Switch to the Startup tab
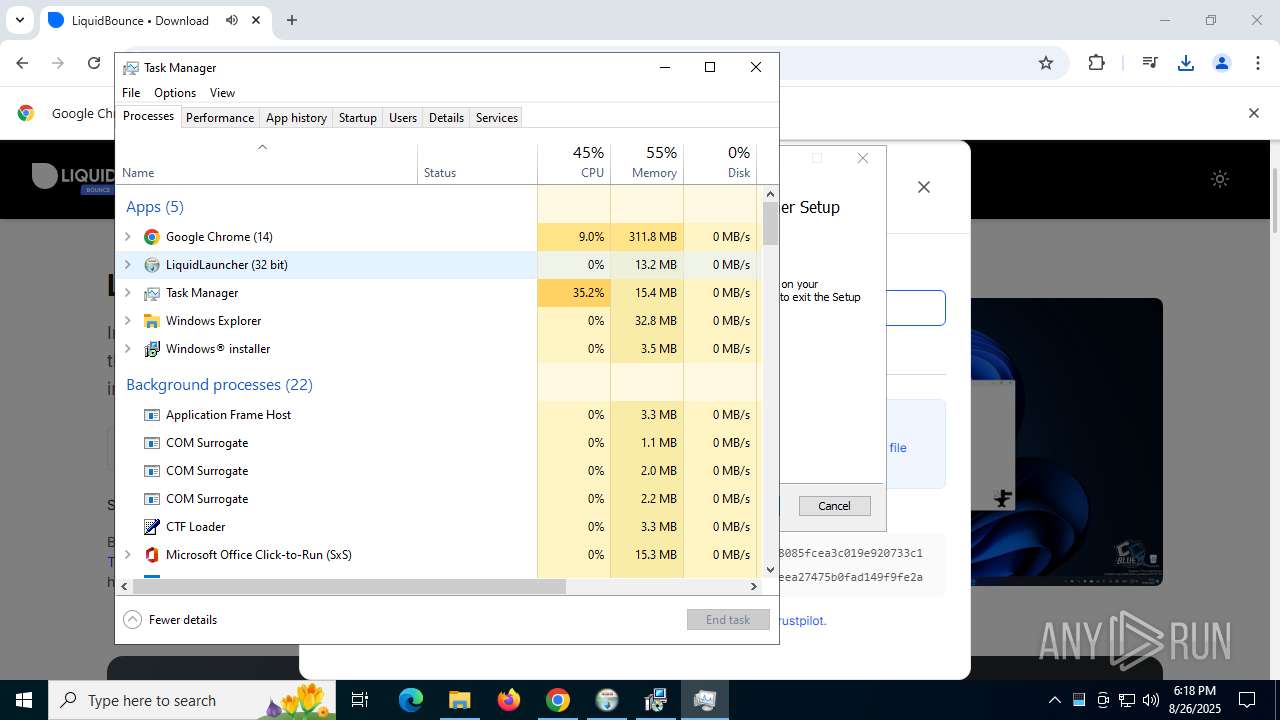 tap(357, 118)
